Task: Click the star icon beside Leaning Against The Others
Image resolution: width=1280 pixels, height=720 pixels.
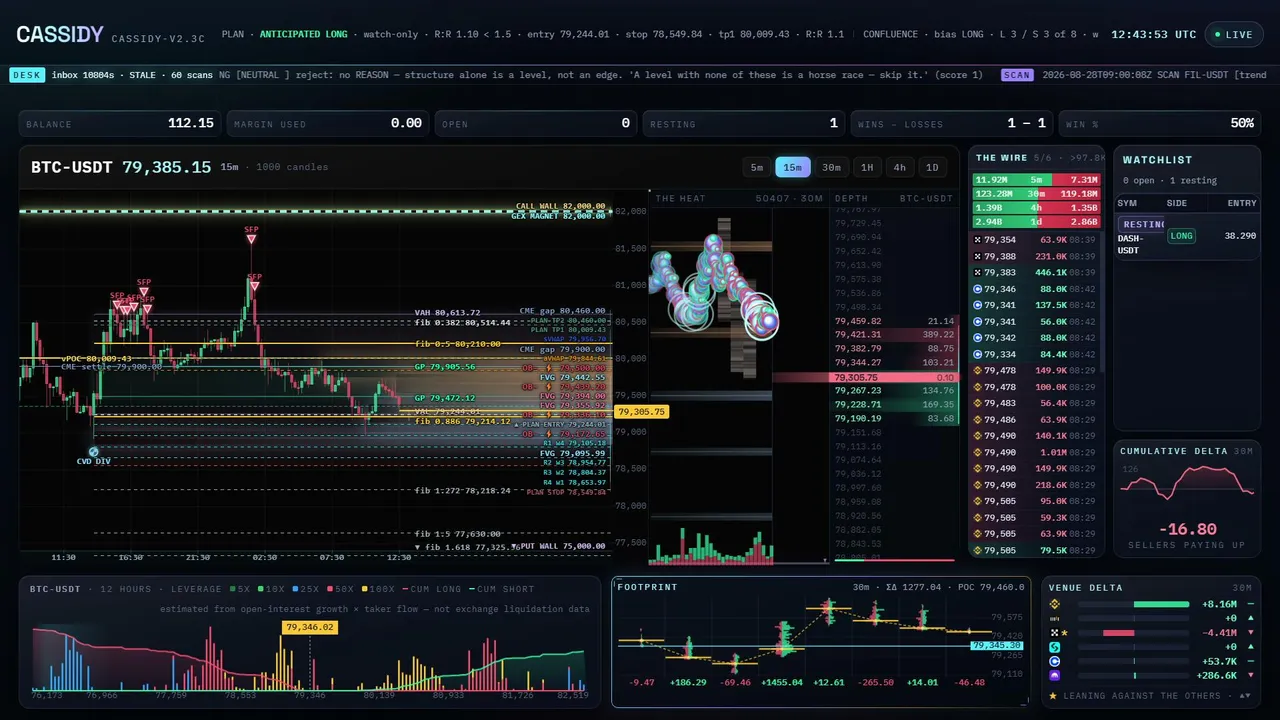Action: click(x=1054, y=695)
